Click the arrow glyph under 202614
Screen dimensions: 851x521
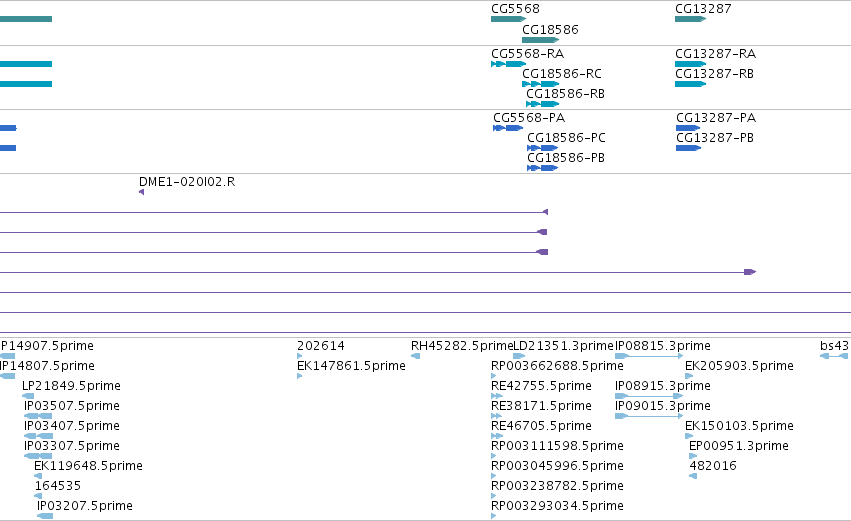coord(300,356)
